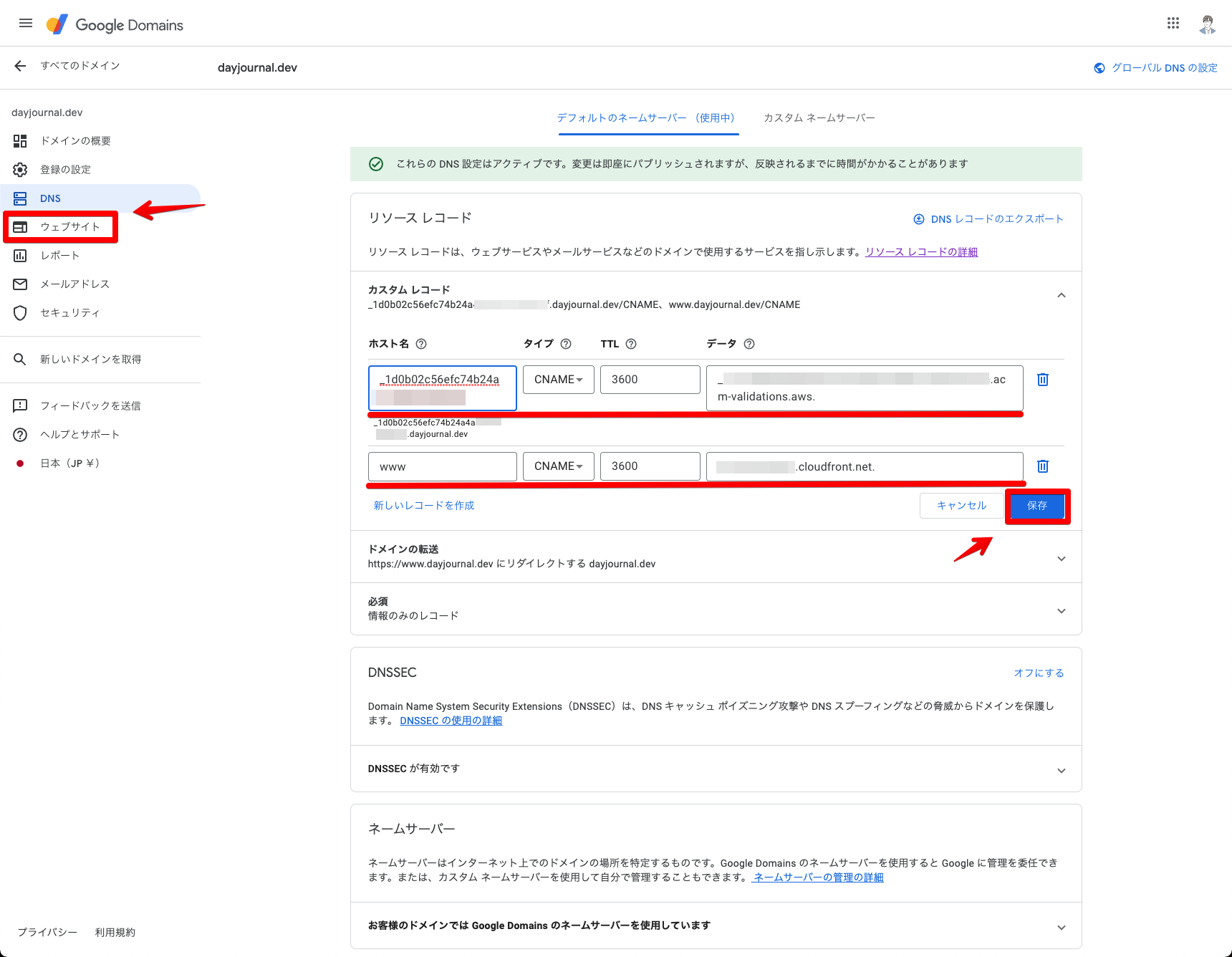This screenshot has width=1232, height=957.
Task: Click the help icon next to タイプ
Action: click(566, 344)
